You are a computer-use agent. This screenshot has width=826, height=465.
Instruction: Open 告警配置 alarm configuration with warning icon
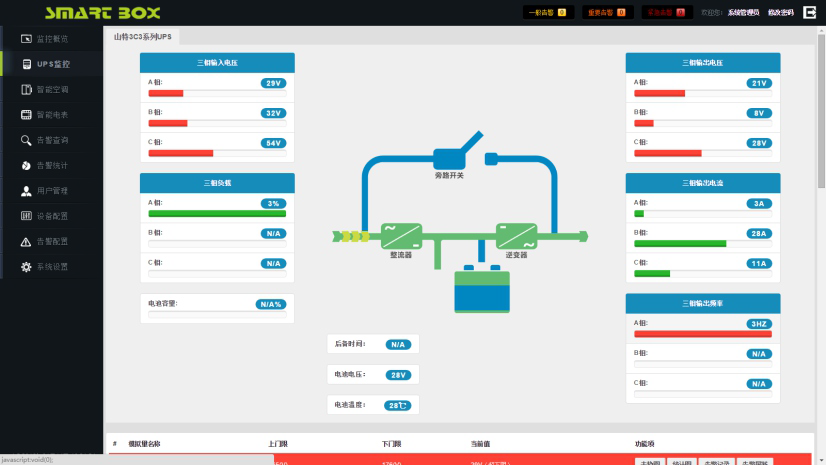coord(52,241)
